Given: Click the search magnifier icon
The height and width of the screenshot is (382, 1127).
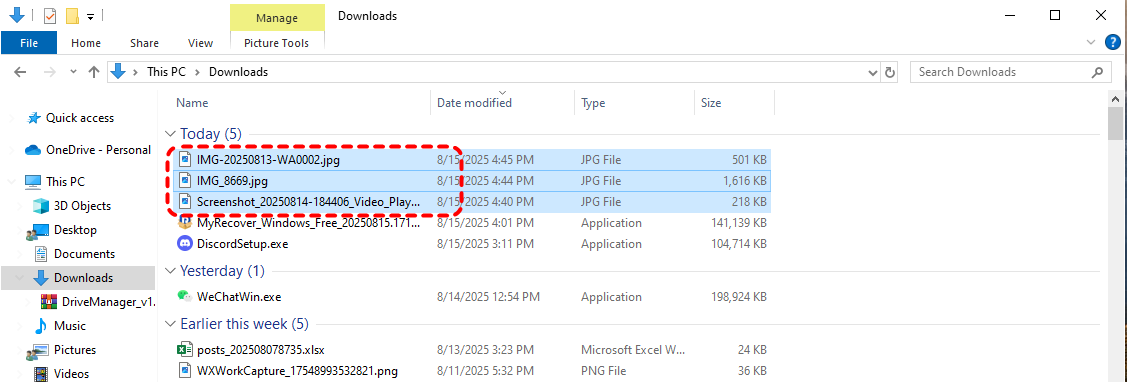Looking at the screenshot, I should (x=1098, y=72).
